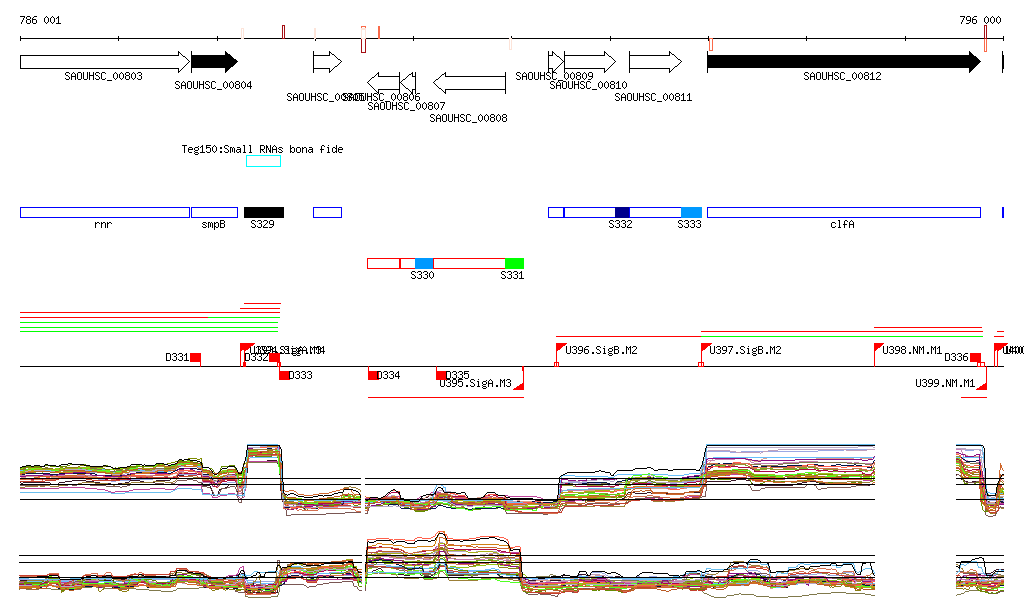The image size is (1024, 611).
Task: Click the SAOUHSC_00808 label text
Action: click(468, 118)
